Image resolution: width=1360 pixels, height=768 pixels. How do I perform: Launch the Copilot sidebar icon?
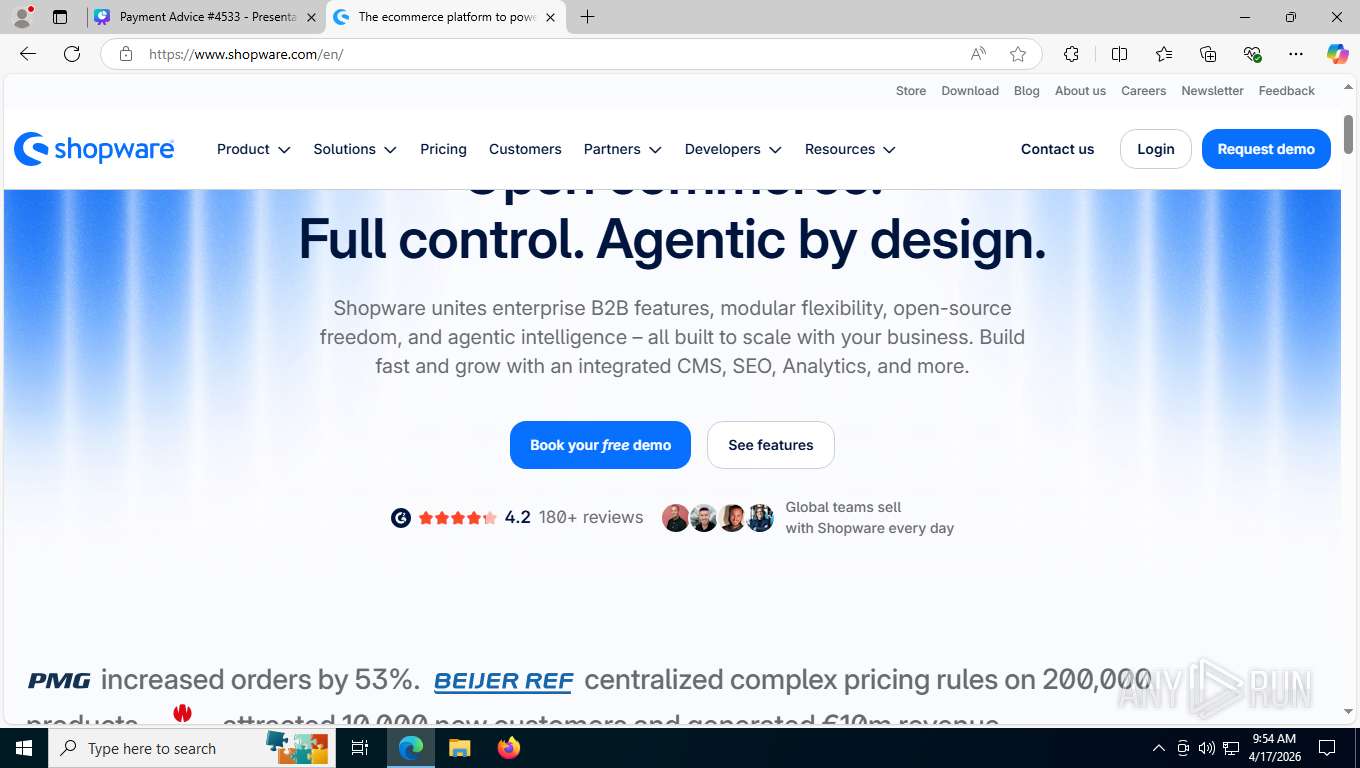[x=1337, y=54]
